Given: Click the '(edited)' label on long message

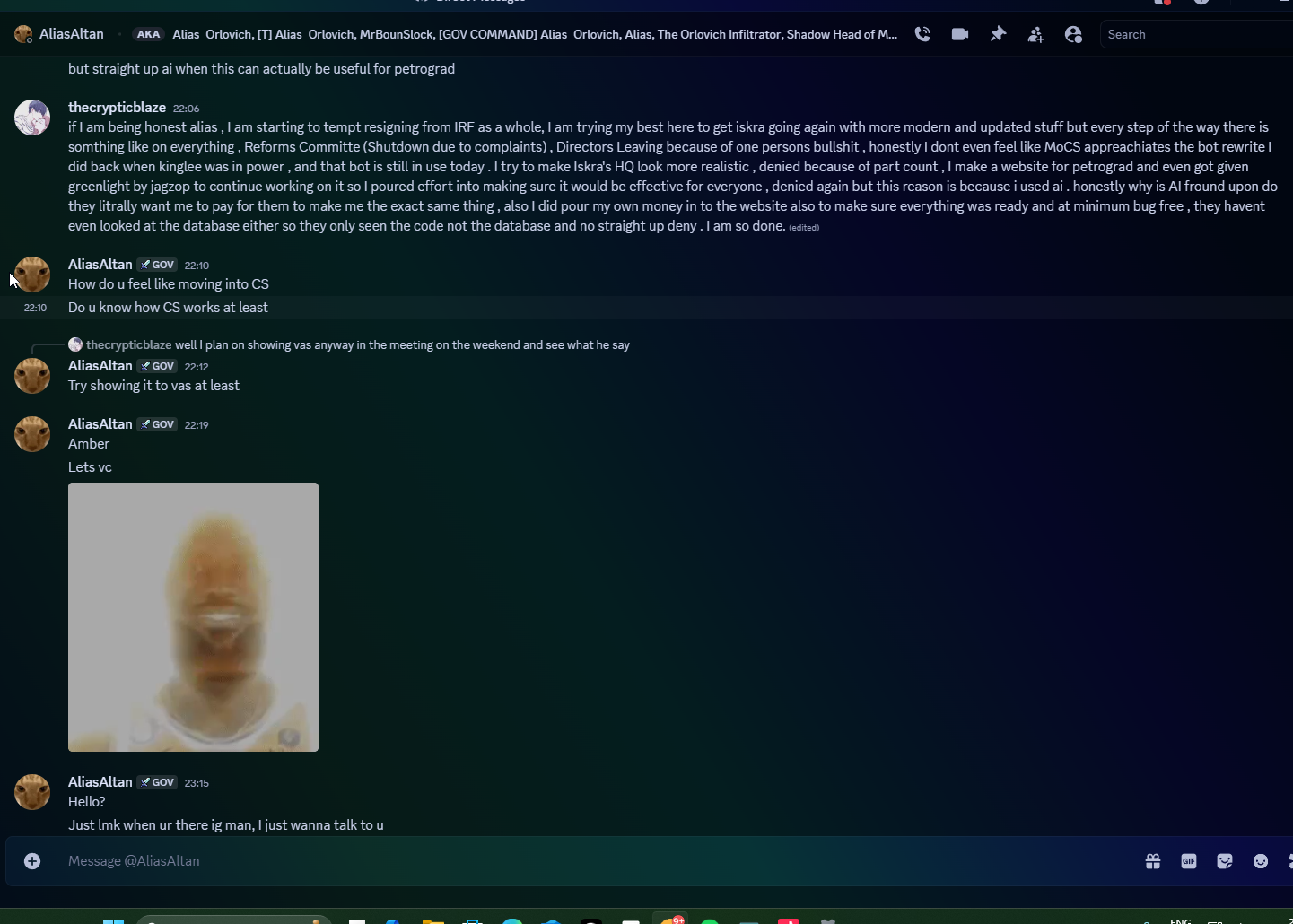Looking at the screenshot, I should pyautogui.click(x=804, y=228).
